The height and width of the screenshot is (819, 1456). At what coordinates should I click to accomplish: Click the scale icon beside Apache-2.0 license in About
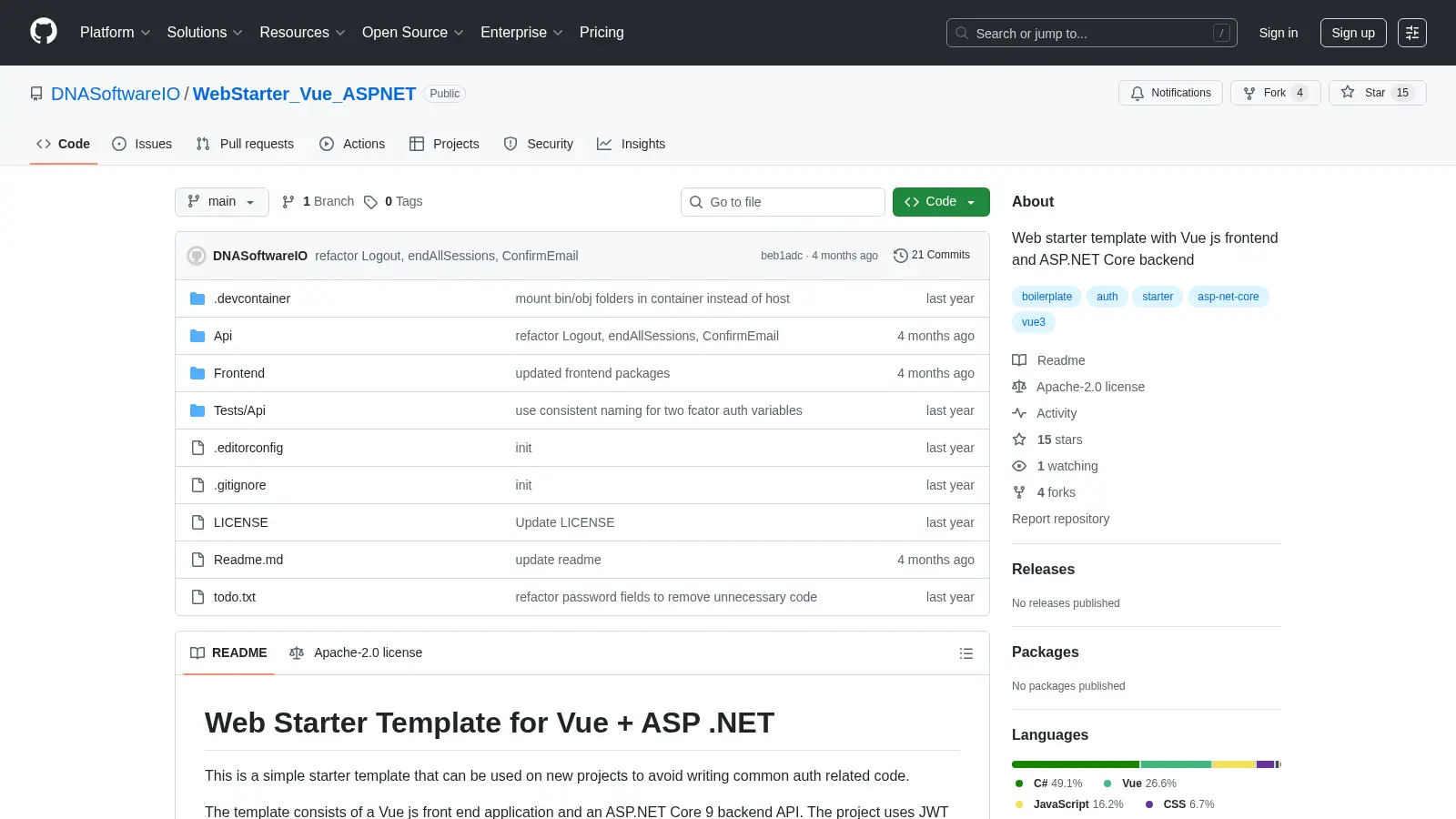[1019, 387]
